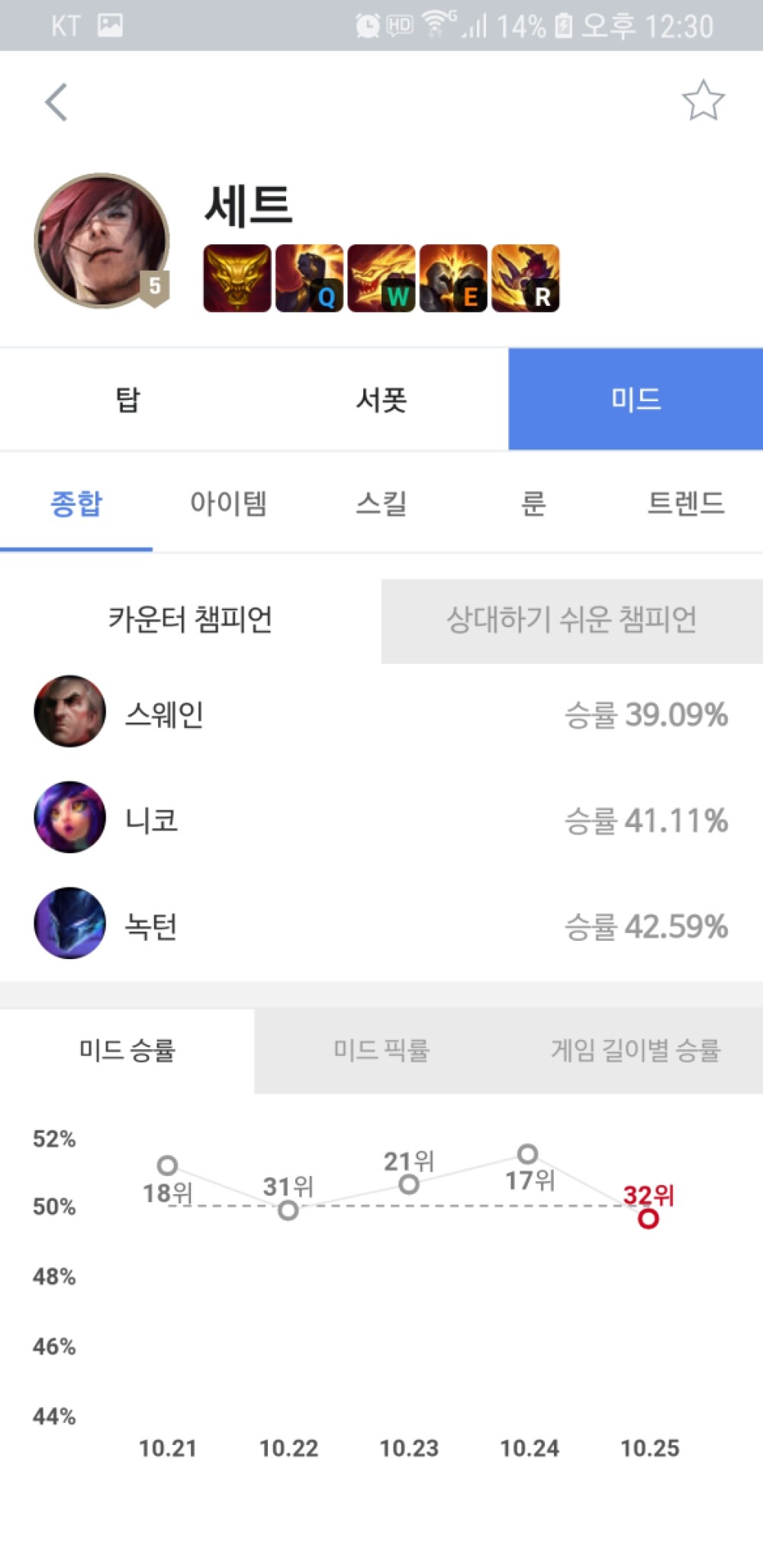
Task: Switch chart to 미드 픽률
Action: pos(381,1051)
